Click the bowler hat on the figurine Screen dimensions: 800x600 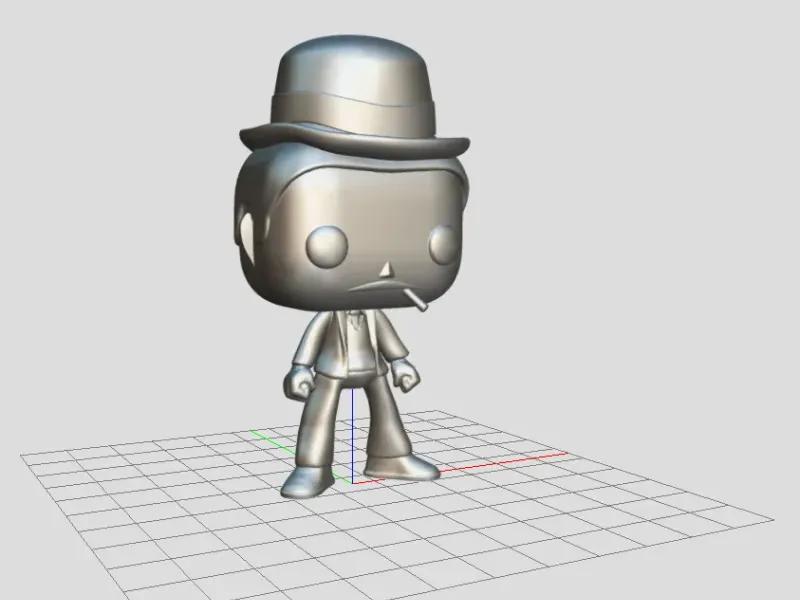coord(354,97)
